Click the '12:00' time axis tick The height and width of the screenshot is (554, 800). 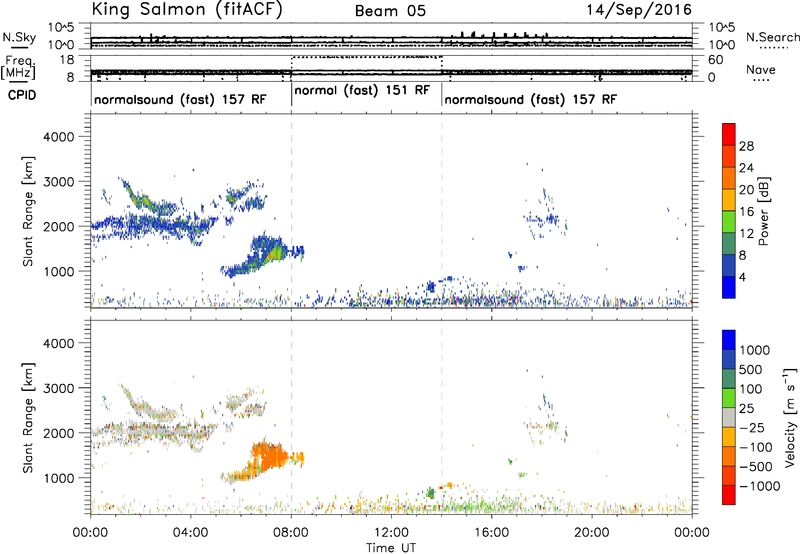point(391,533)
